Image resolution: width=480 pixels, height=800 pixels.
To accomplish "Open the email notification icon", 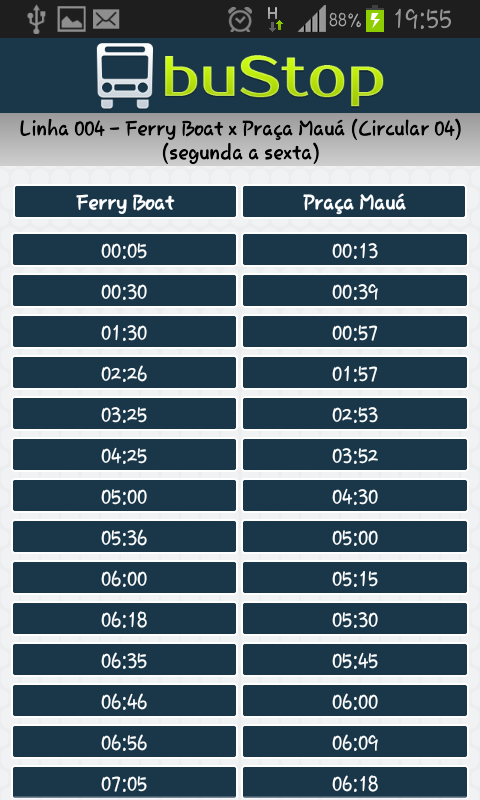I will pyautogui.click(x=106, y=19).
